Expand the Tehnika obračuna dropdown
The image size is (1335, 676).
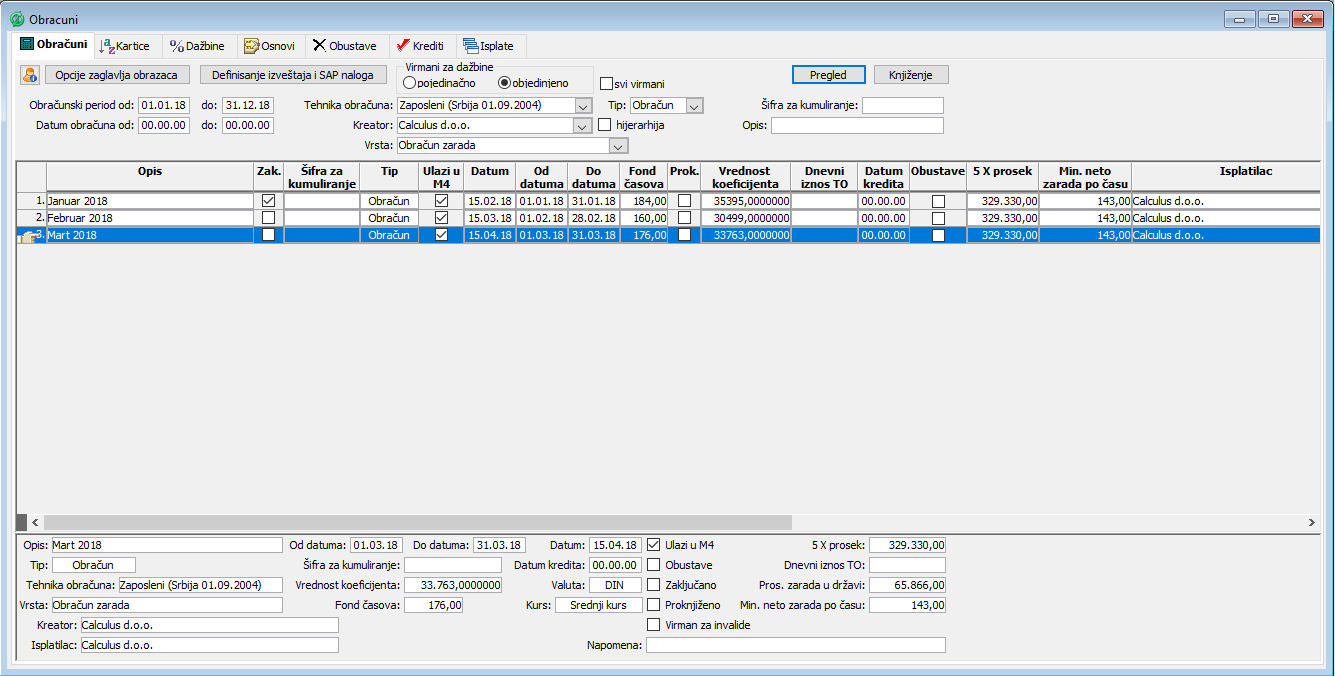point(584,105)
